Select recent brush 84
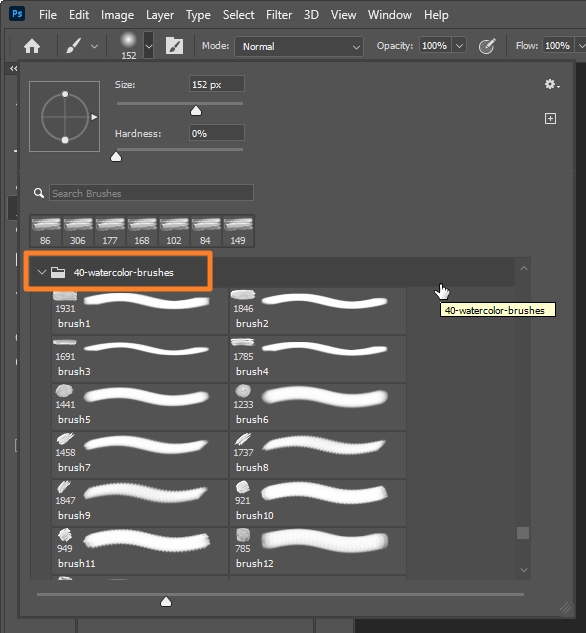This screenshot has height=633, width=586. 206,231
